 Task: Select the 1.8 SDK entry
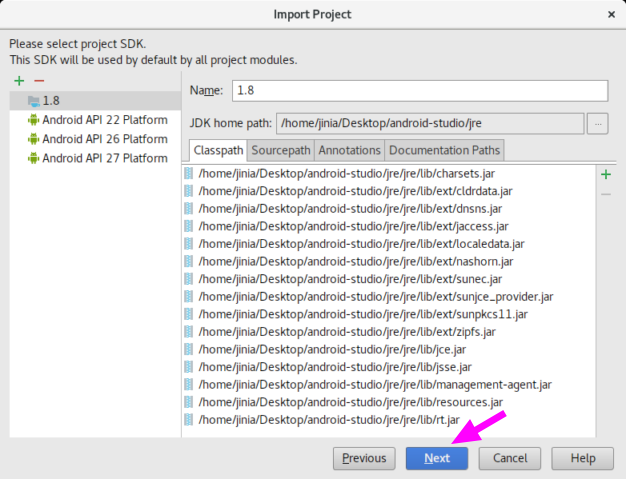[x=95, y=101]
